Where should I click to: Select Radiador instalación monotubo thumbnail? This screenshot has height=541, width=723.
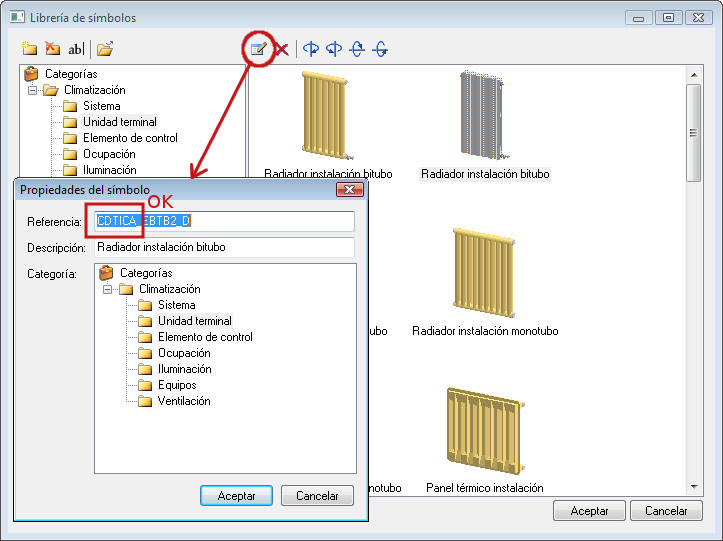click(x=484, y=273)
